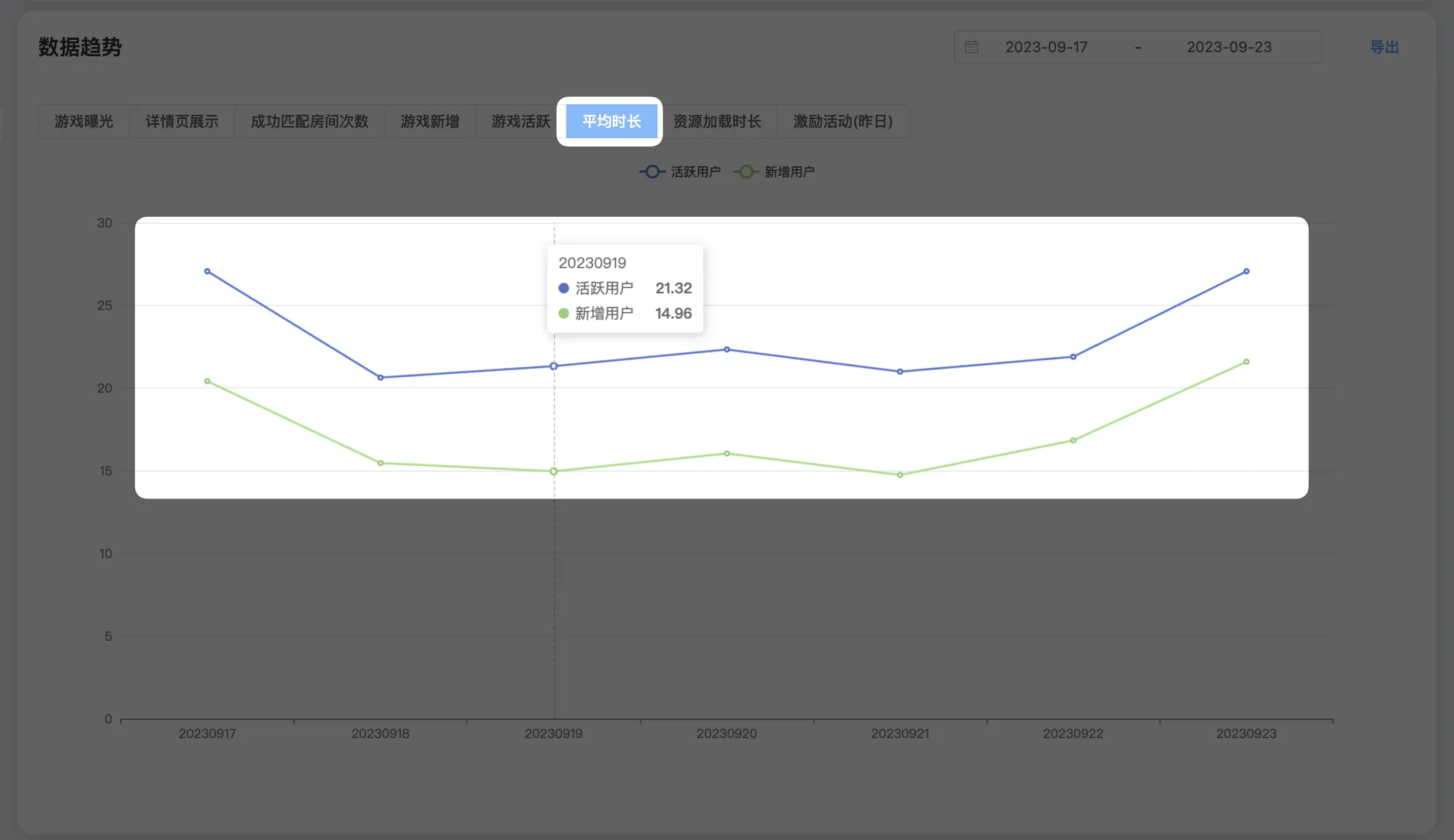Click the 新增用户 data point for 20230921
Image resolution: width=1454 pixels, height=840 pixels.
click(900, 475)
